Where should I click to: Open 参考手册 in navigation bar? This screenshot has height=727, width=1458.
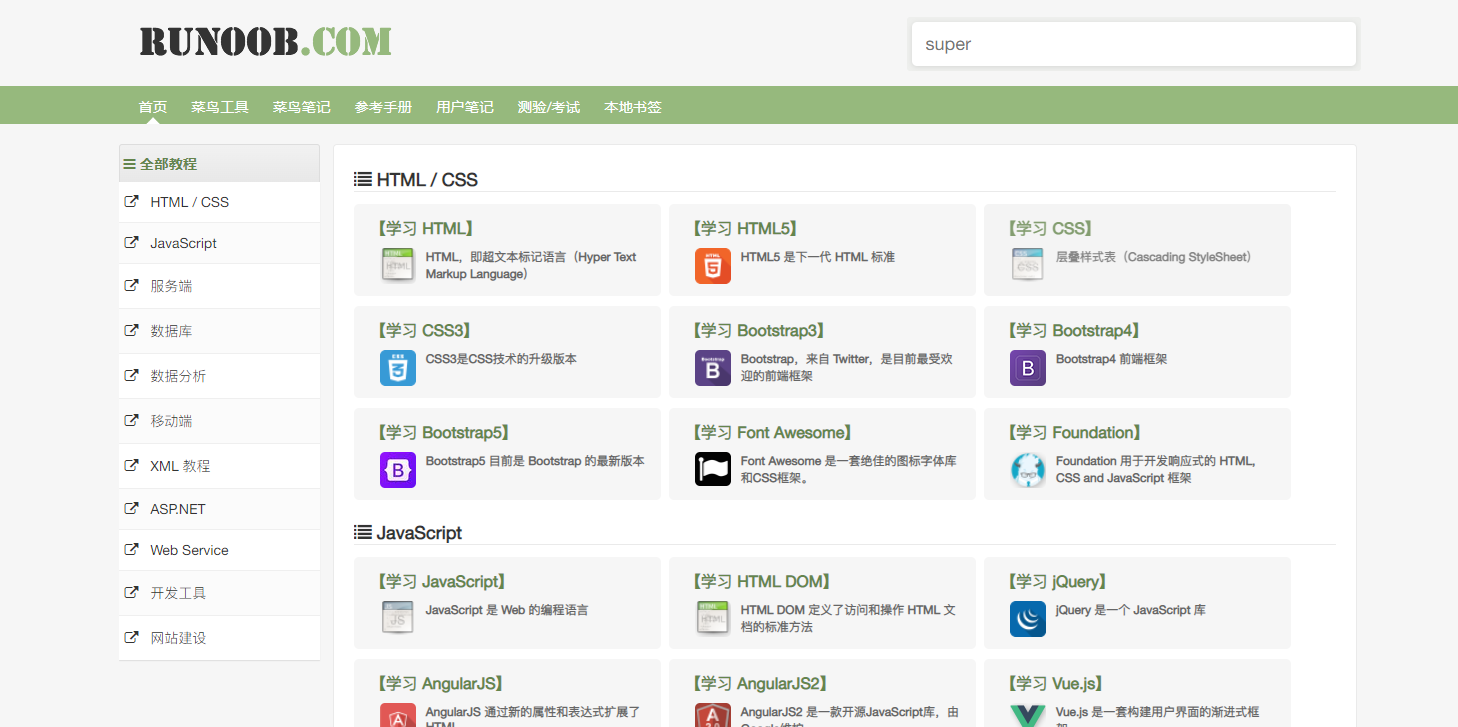[383, 107]
